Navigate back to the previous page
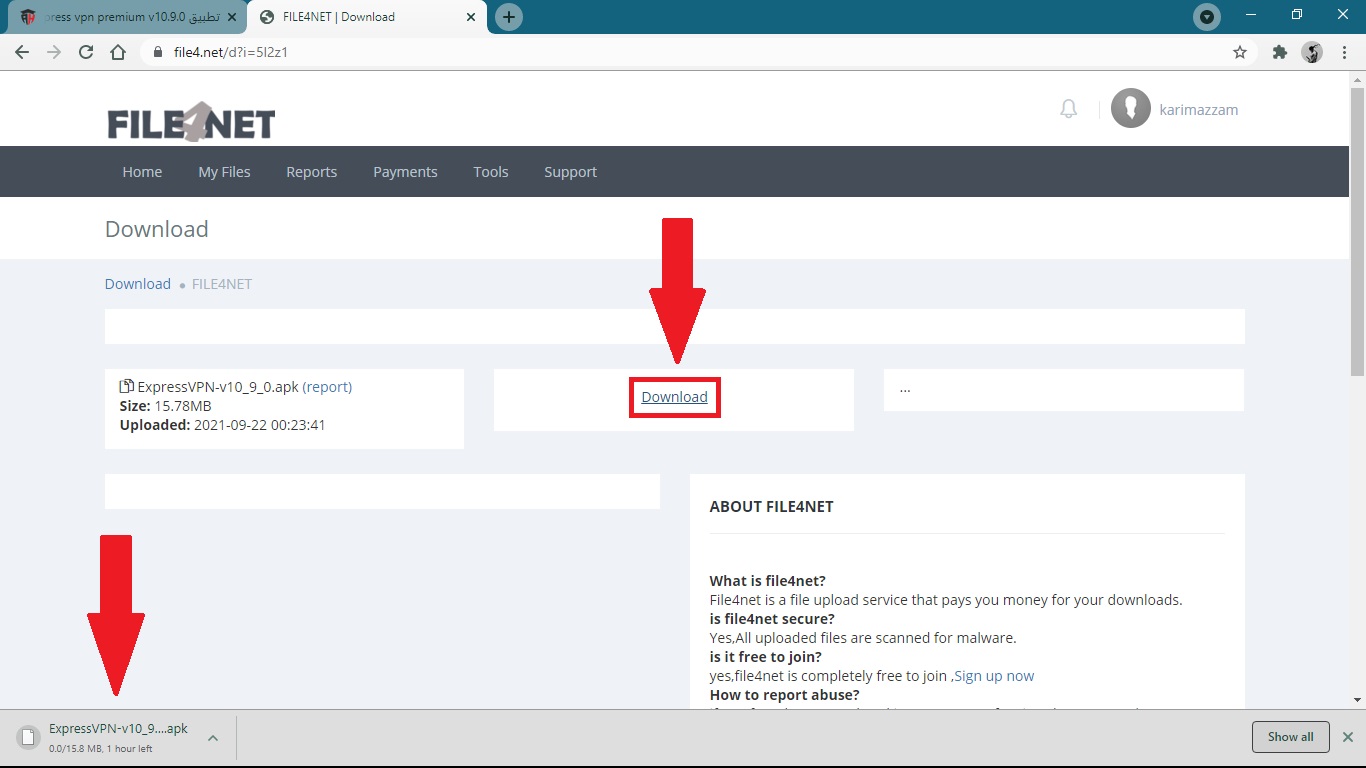The width and height of the screenshot is (1366, 768). click(22, 52)
